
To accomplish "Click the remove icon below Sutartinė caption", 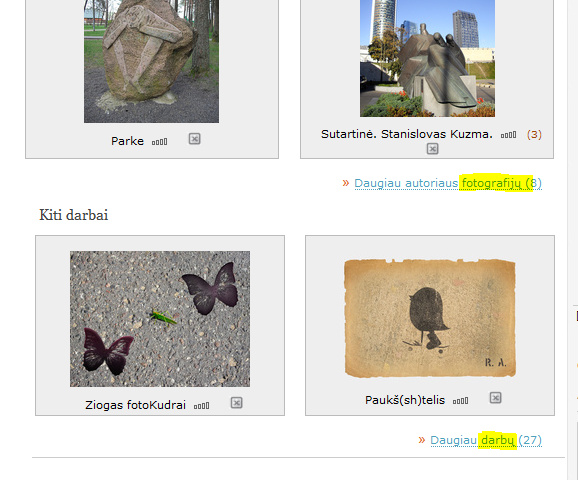I will pyautogui.click(x=432, y=149).
